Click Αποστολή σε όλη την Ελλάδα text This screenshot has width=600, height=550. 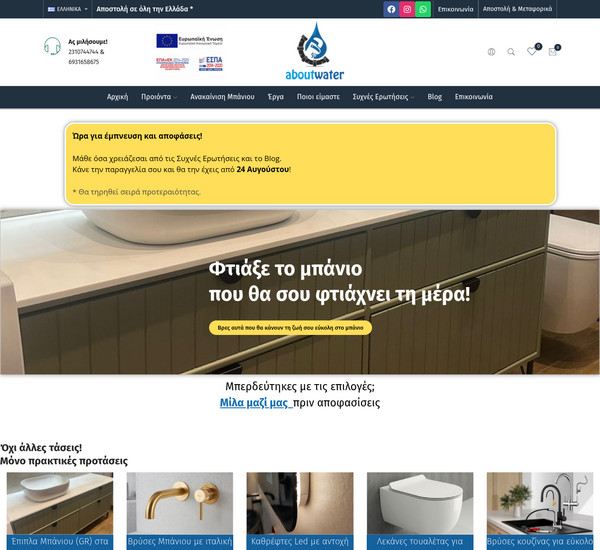pyautogui.click(x=144, y=9)
